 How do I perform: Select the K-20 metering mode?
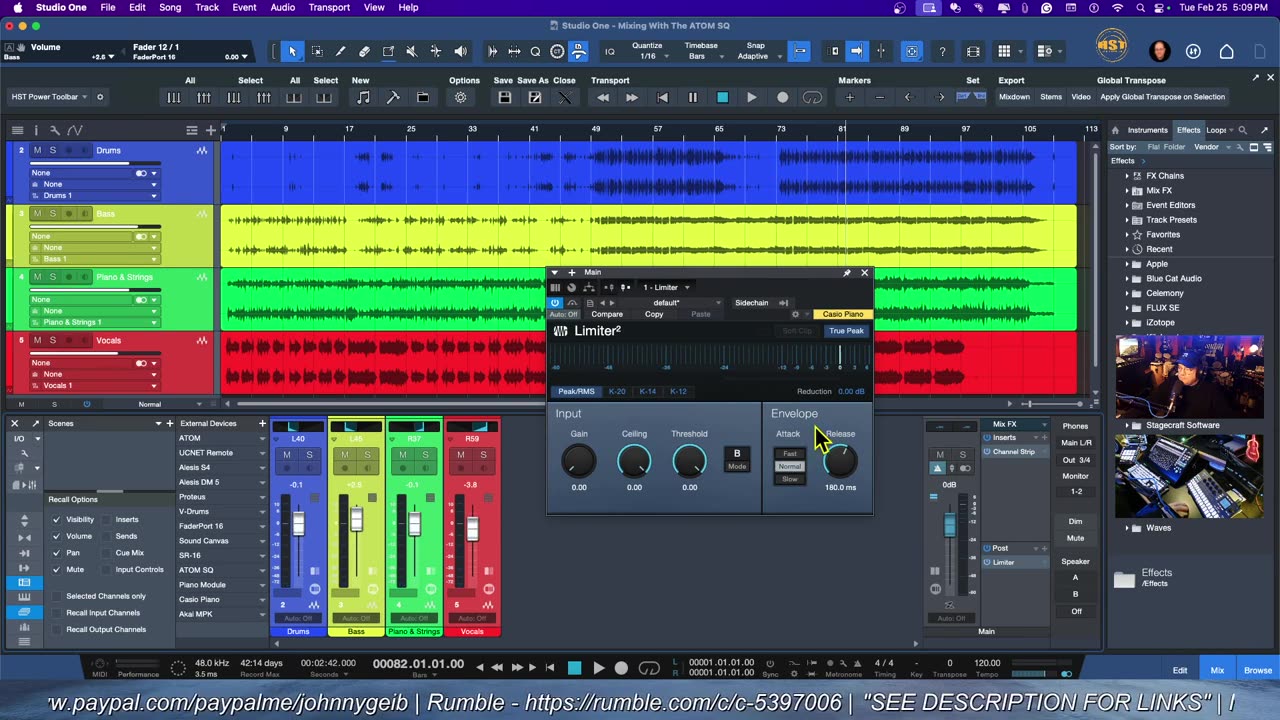[617, 392]
